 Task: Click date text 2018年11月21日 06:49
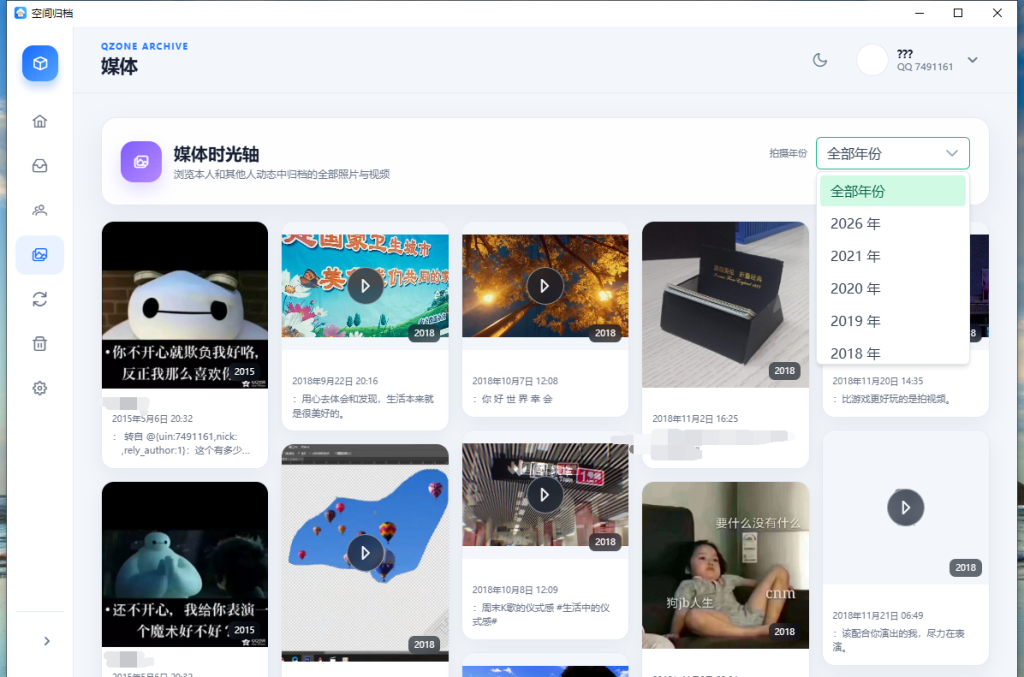pyautogui.click(x=878, y=616)
